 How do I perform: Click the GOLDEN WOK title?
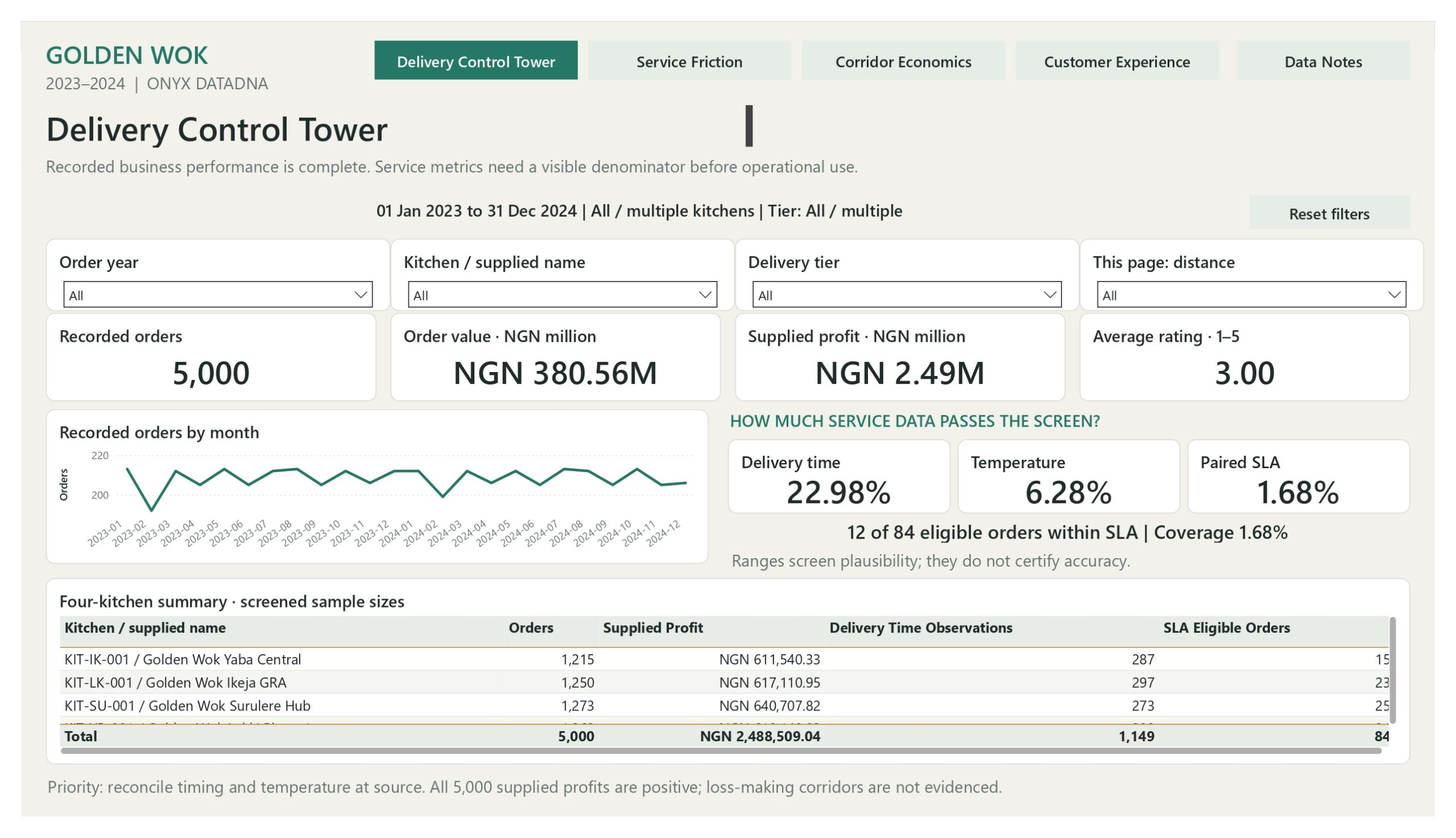click(127, 55)
